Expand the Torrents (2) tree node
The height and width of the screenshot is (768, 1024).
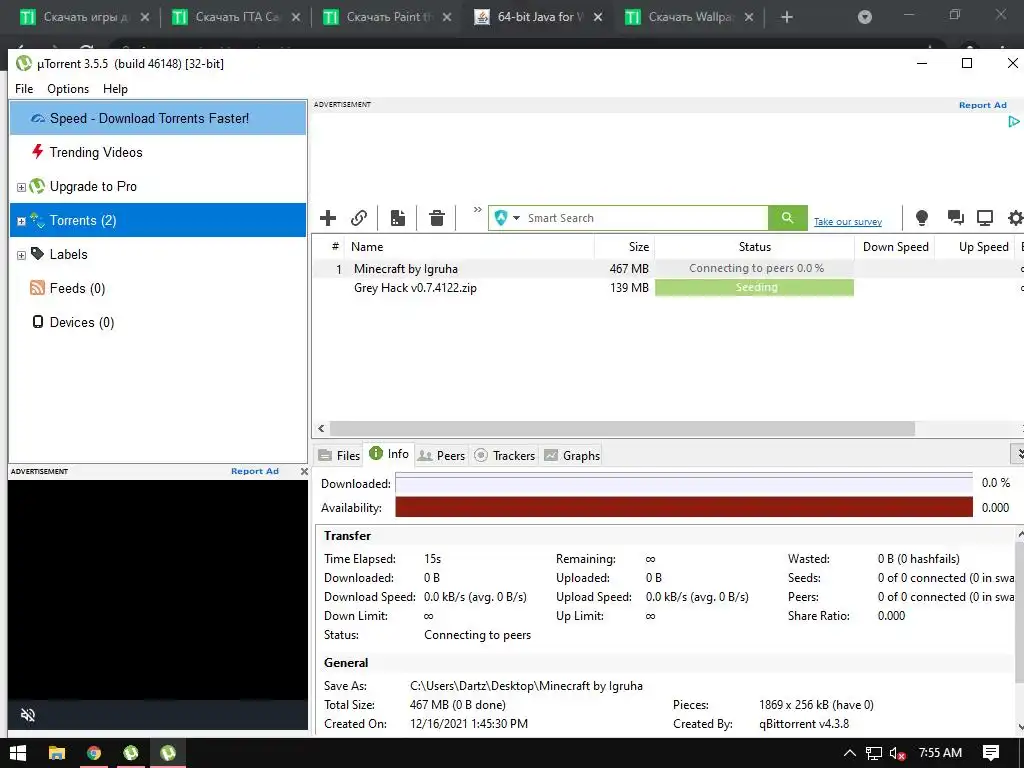pyautogui.click(x=21, y=221)
